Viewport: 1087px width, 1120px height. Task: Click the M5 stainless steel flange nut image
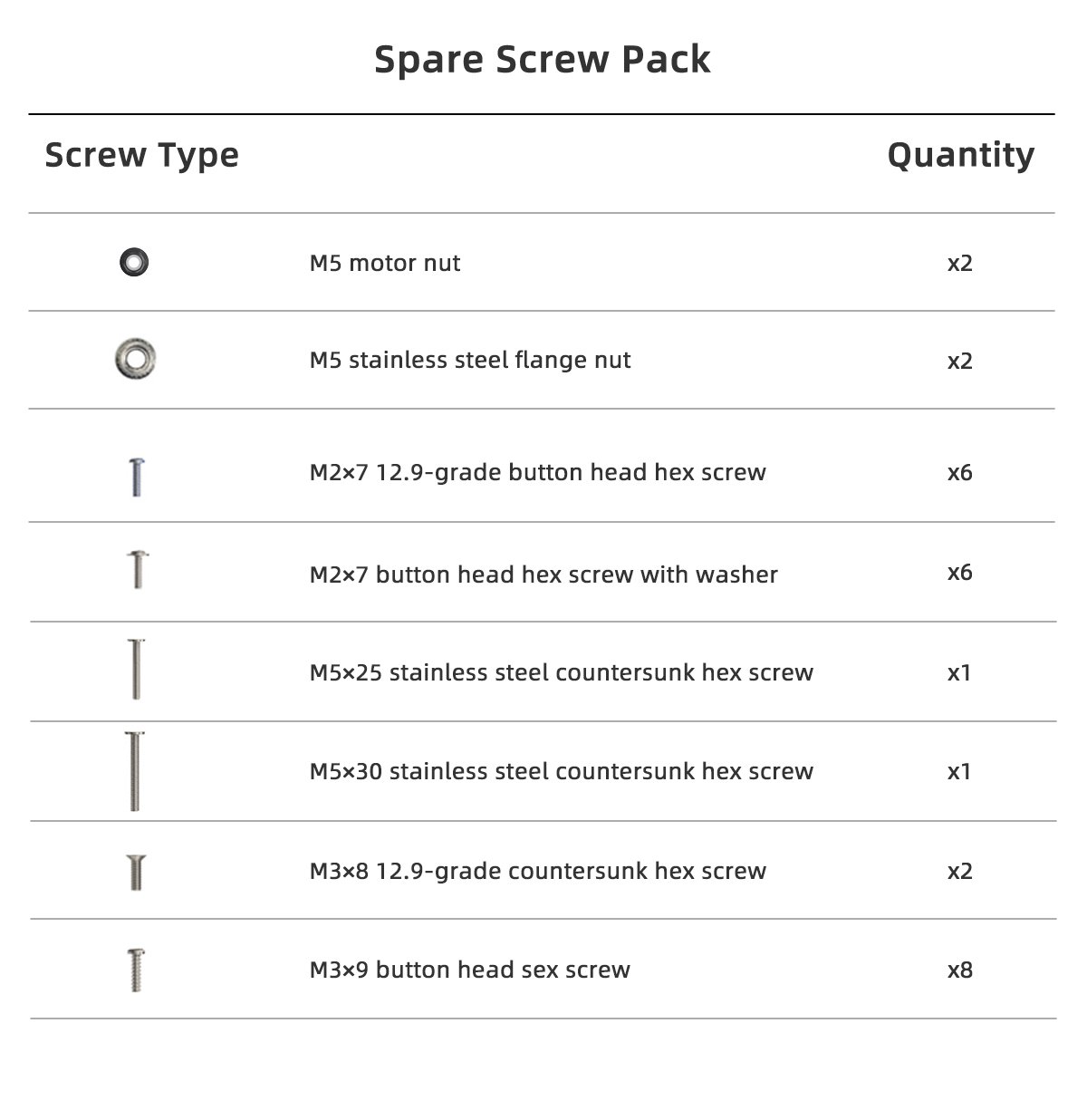[135, 360]
